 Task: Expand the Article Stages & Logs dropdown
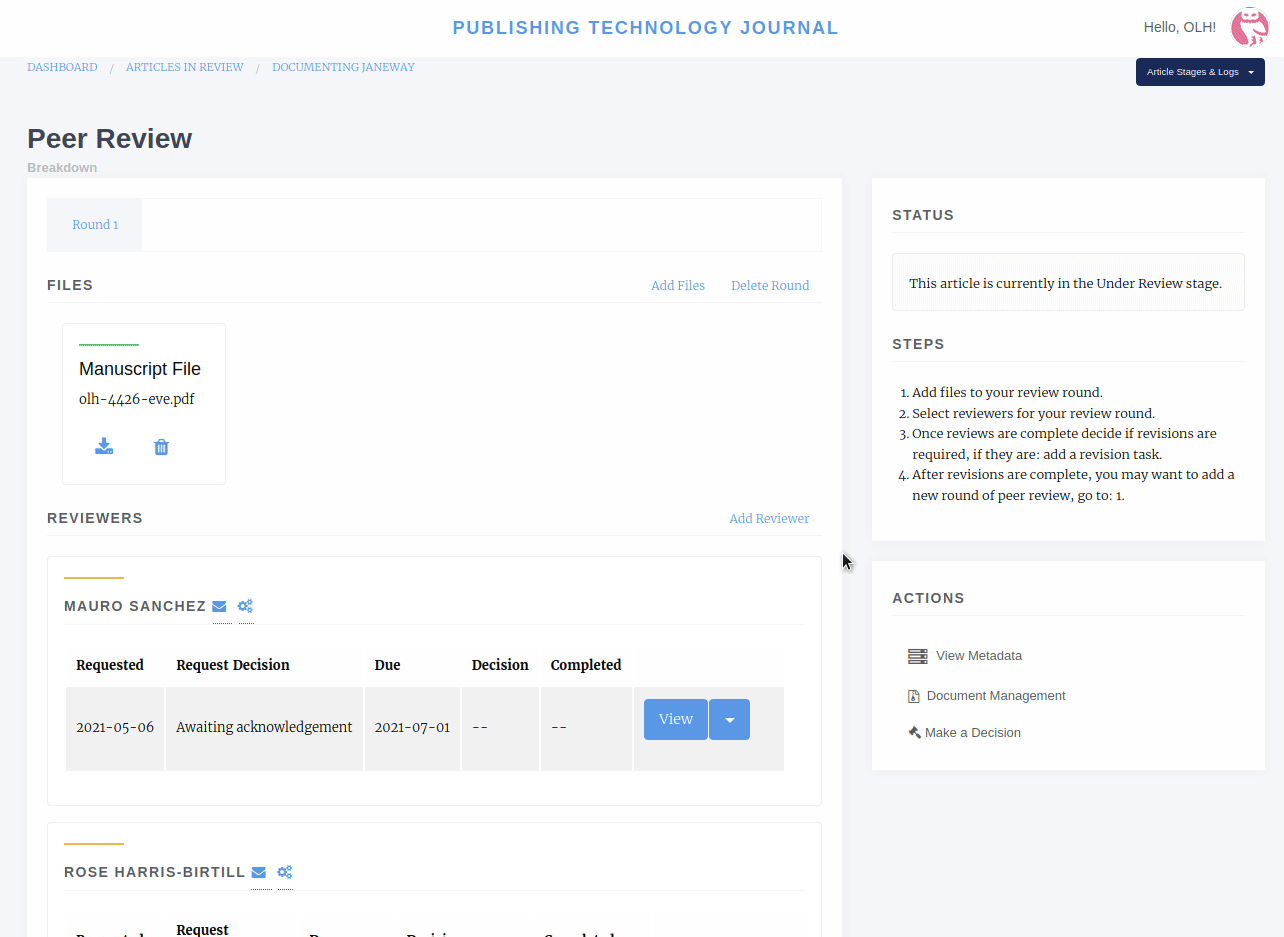point(1199,72)
